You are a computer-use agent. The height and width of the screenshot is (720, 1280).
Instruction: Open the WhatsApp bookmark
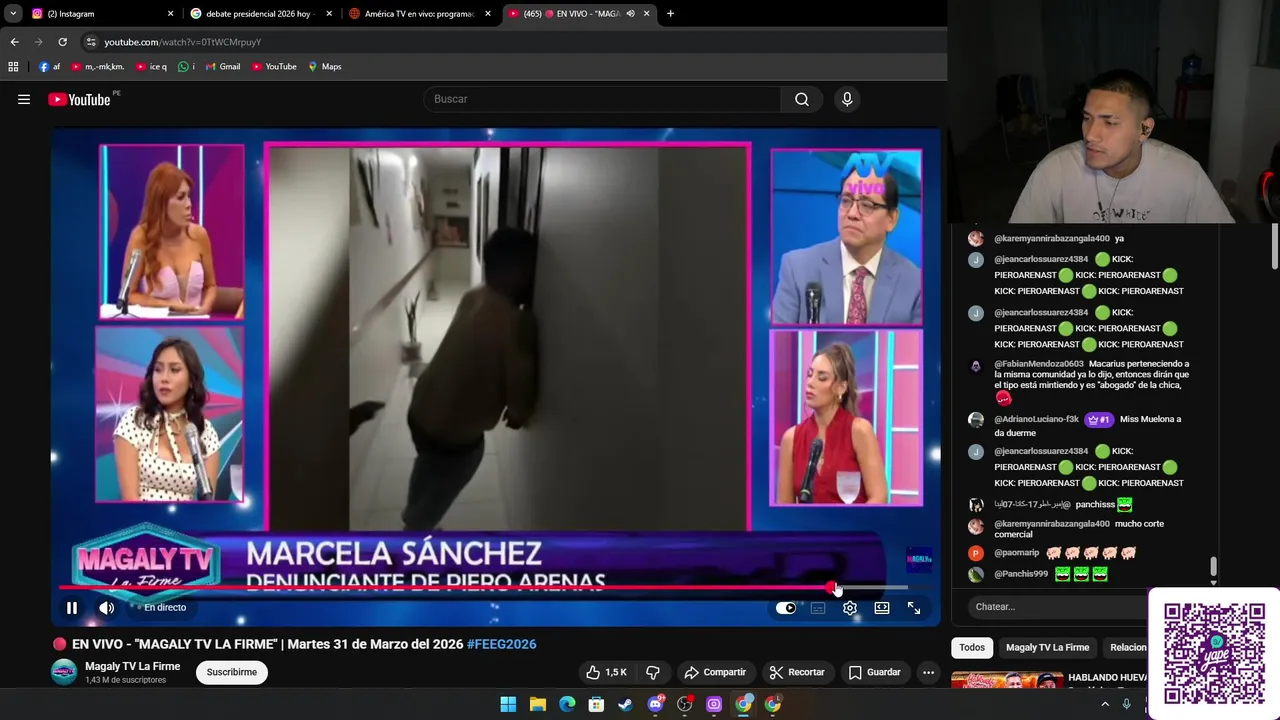(186, 67)
